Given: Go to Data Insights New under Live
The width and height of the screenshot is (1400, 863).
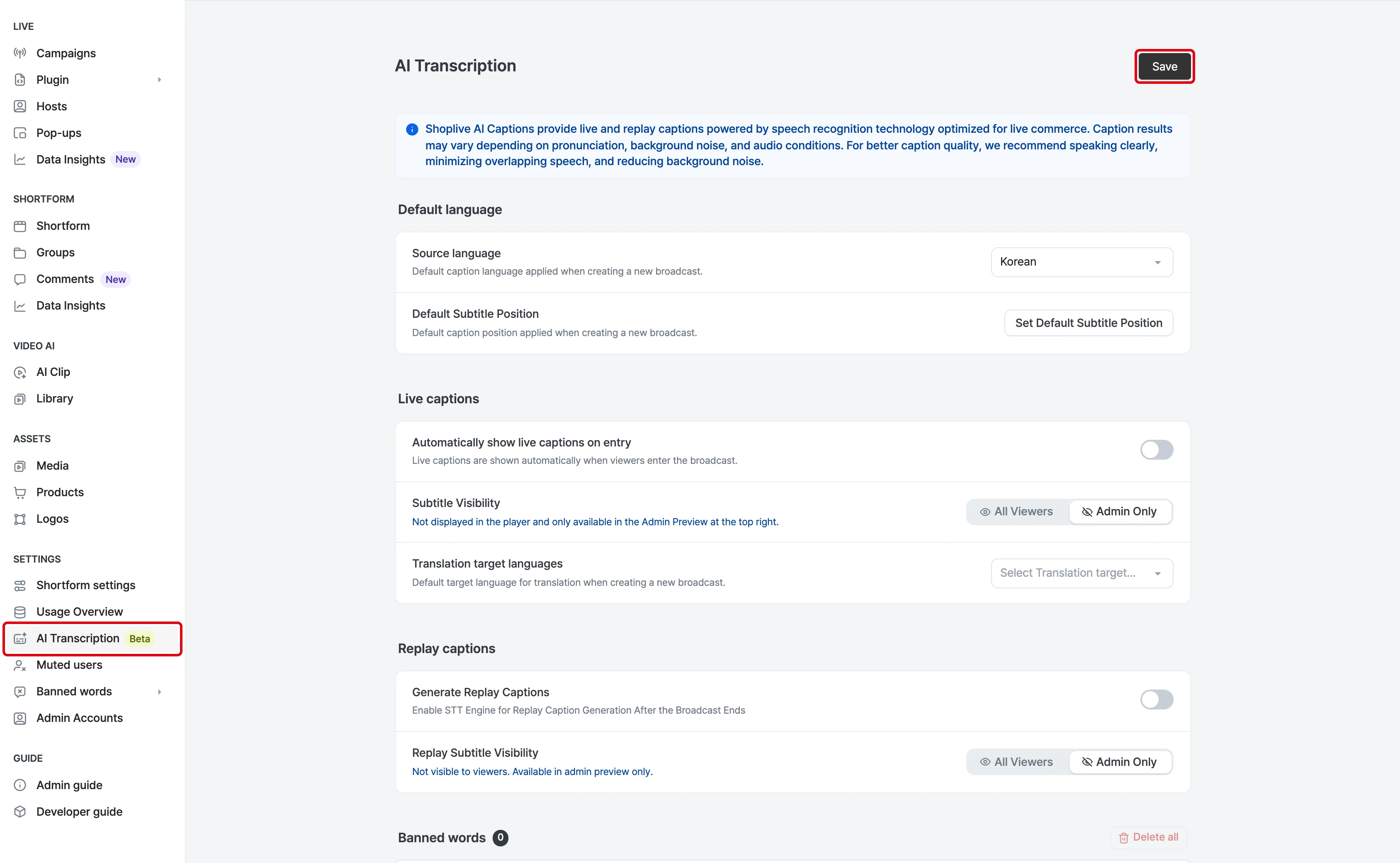Looking at the screenshot, I should pyautogui.click(x=76, y=159).
